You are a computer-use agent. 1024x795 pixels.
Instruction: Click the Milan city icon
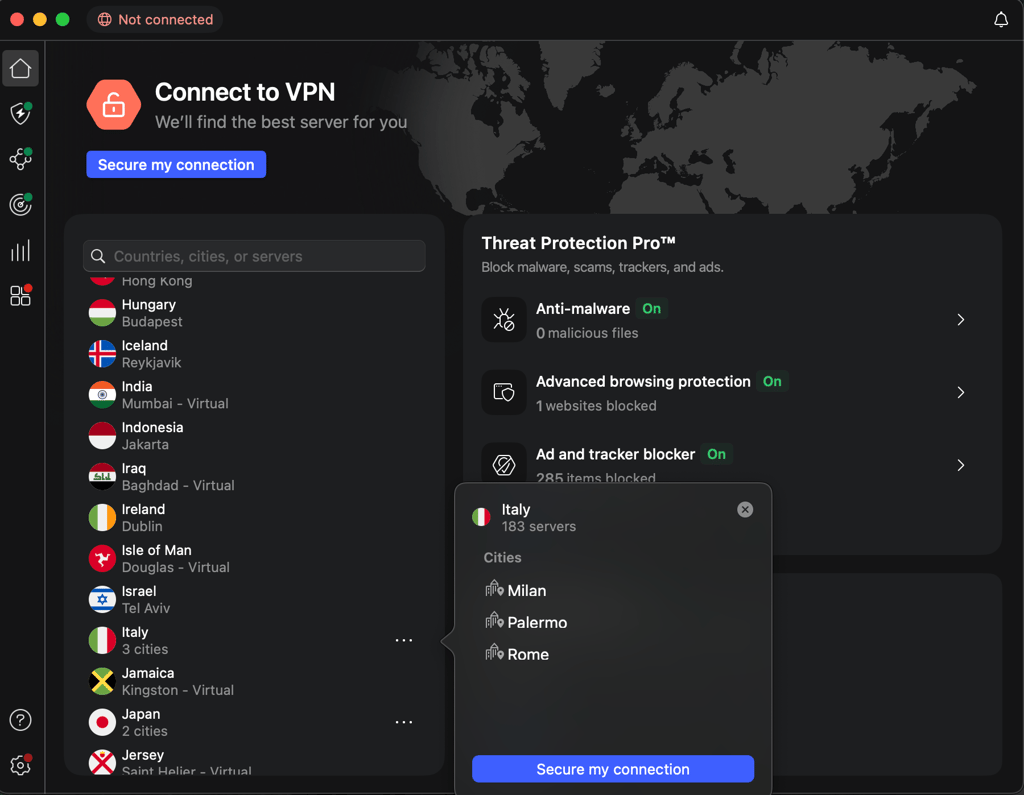tap(494, 589)
